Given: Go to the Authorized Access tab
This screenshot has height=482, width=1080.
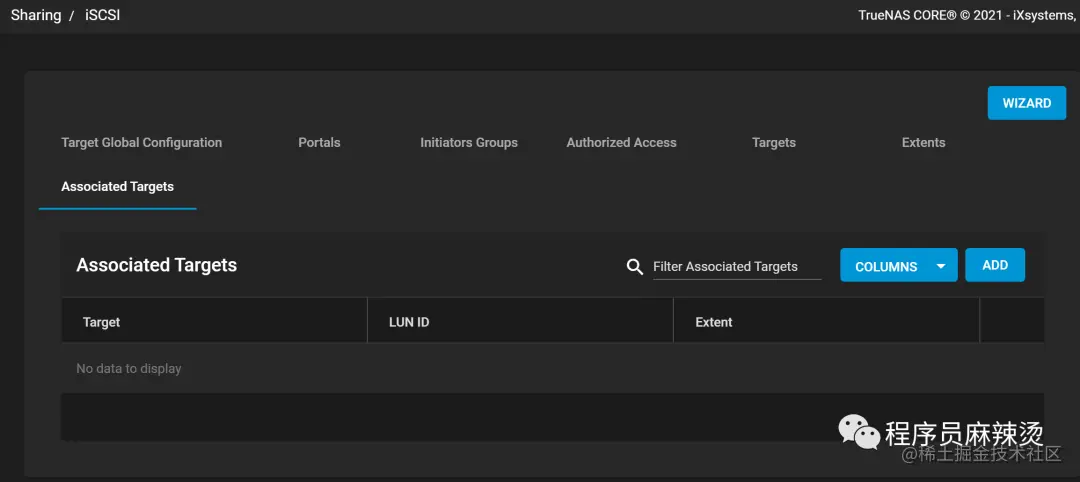Looking at the screenshot, I should (x=621, y=143).
